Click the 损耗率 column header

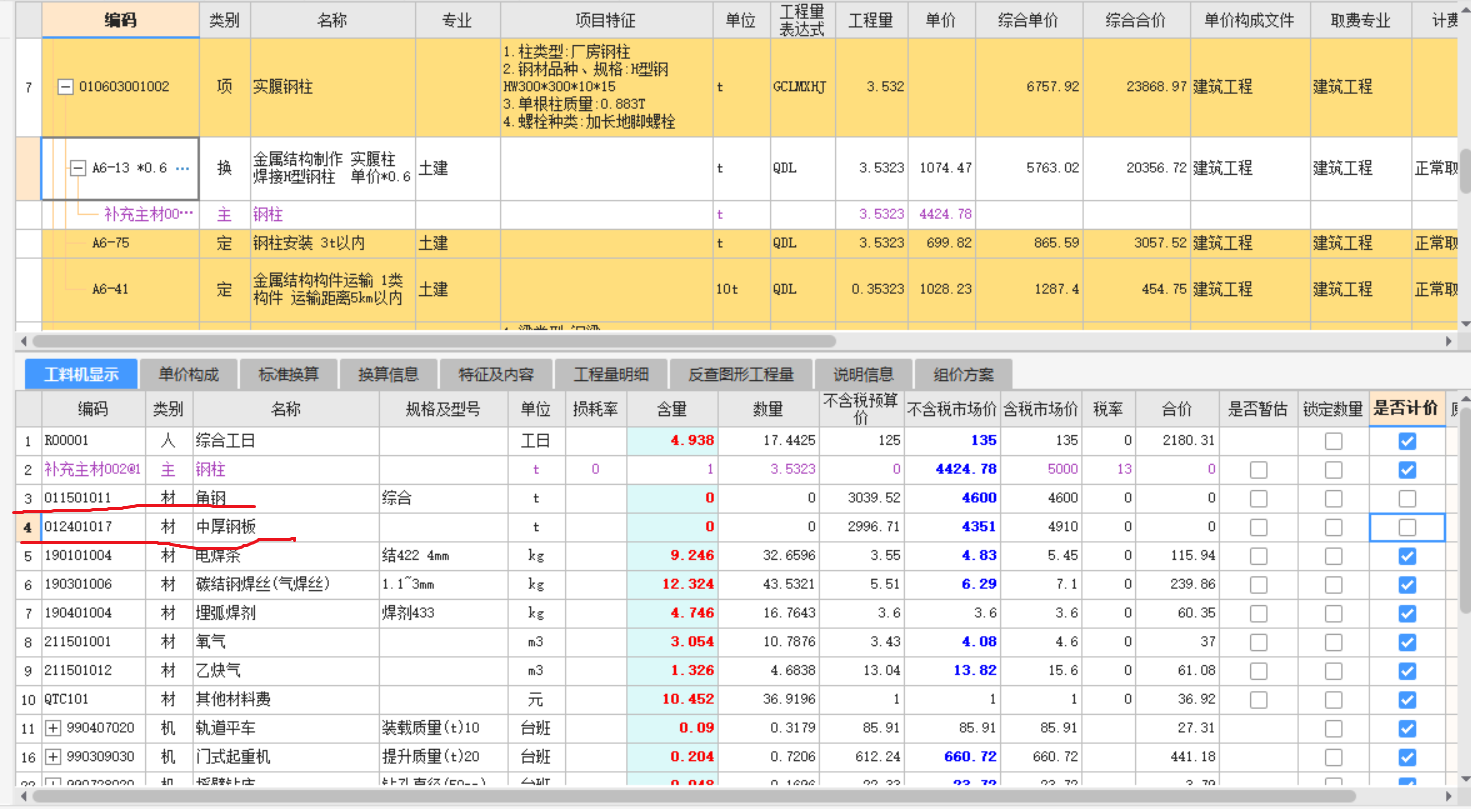point(595,409)
